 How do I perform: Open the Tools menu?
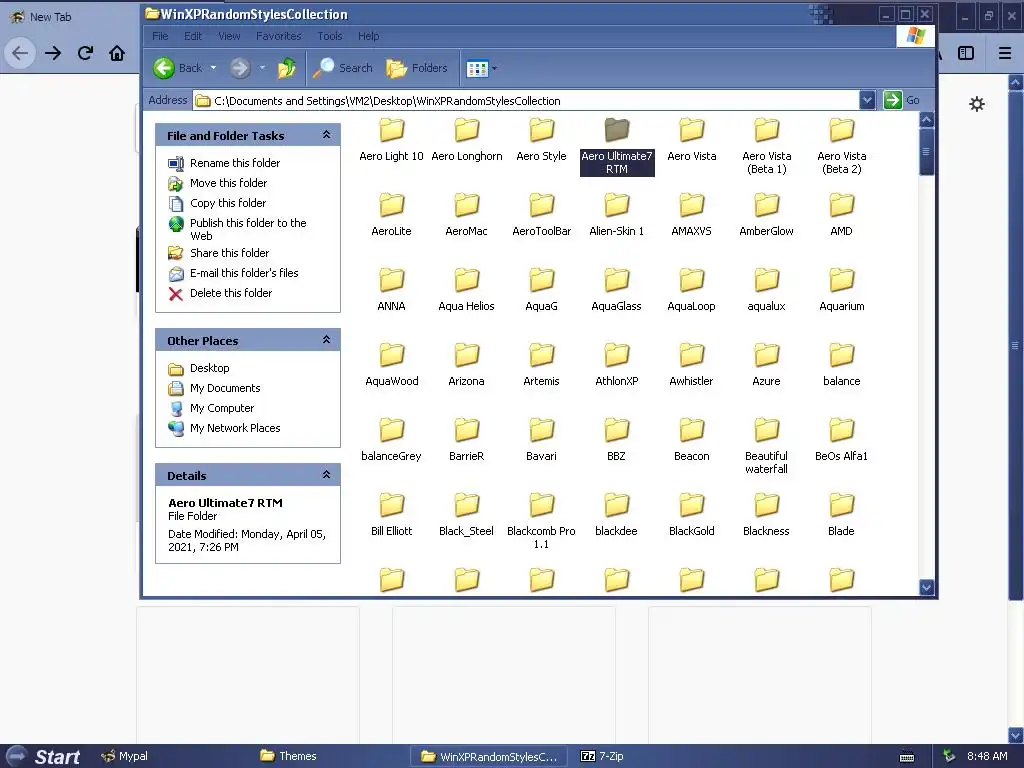tap(330, 36)
